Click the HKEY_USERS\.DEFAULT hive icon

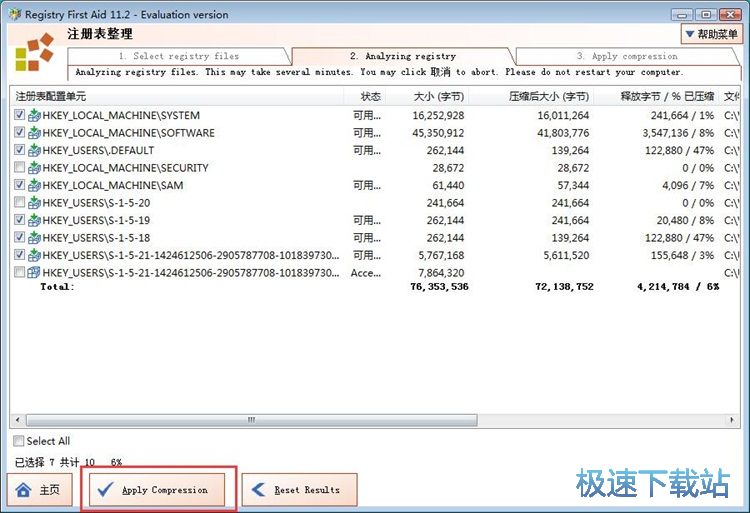pyautogui.click(x=34, y=150)
